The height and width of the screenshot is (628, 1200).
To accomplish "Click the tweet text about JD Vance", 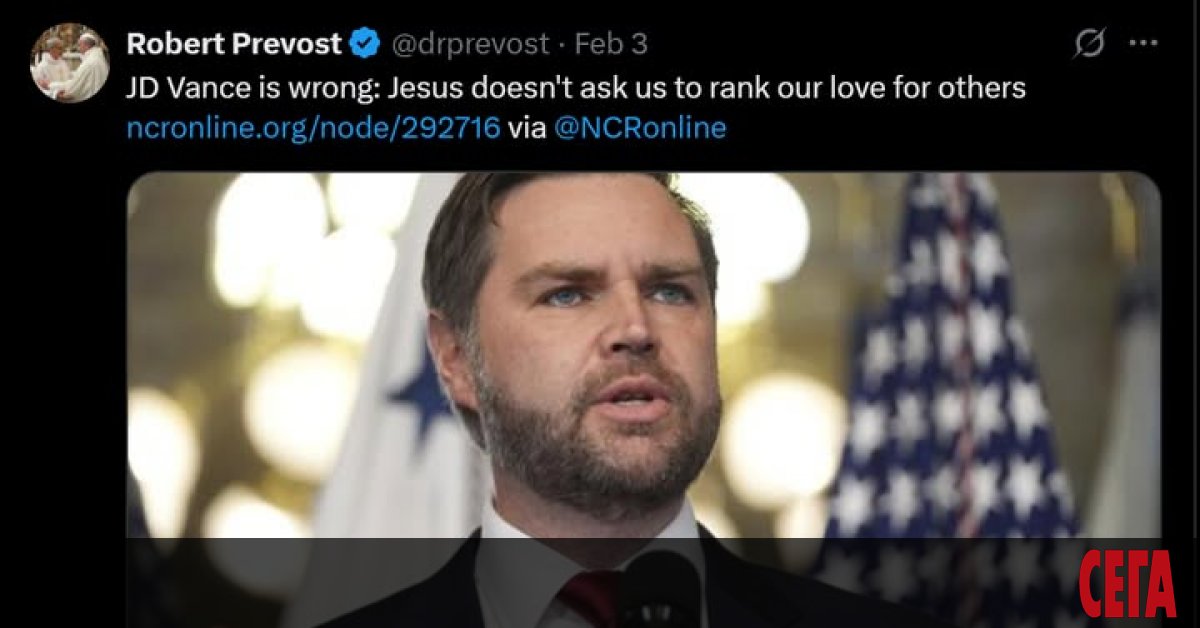I will coord(576,88).
